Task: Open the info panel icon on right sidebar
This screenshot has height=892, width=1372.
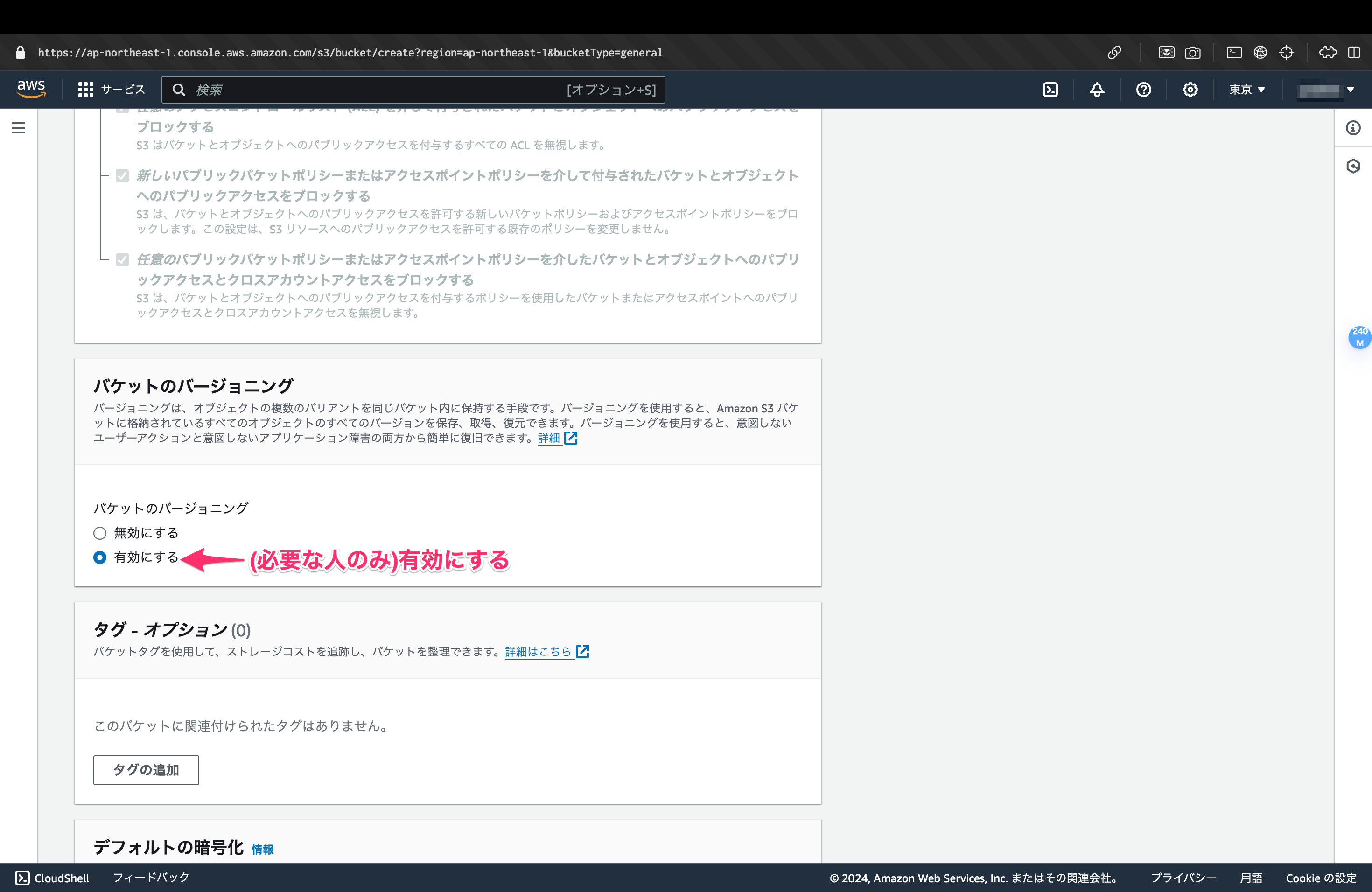Action: (1353, 128)
